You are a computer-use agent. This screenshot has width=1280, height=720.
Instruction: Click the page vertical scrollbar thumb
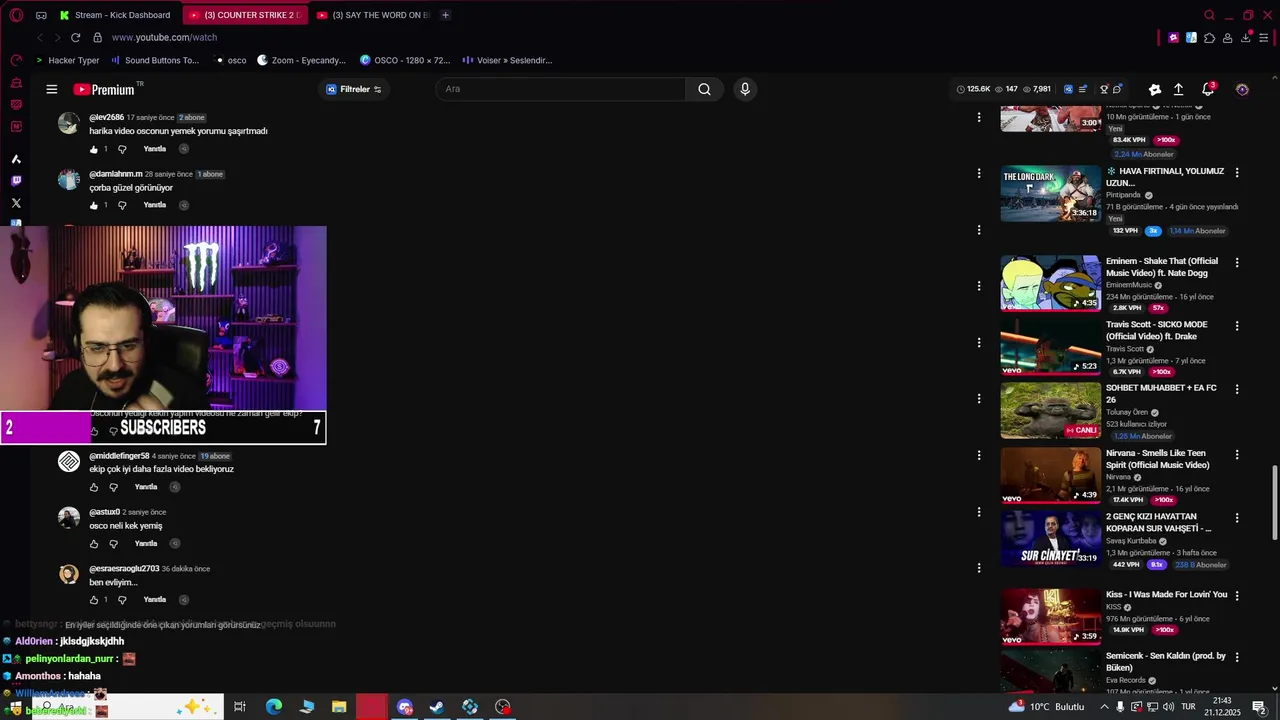point(1274,503)
